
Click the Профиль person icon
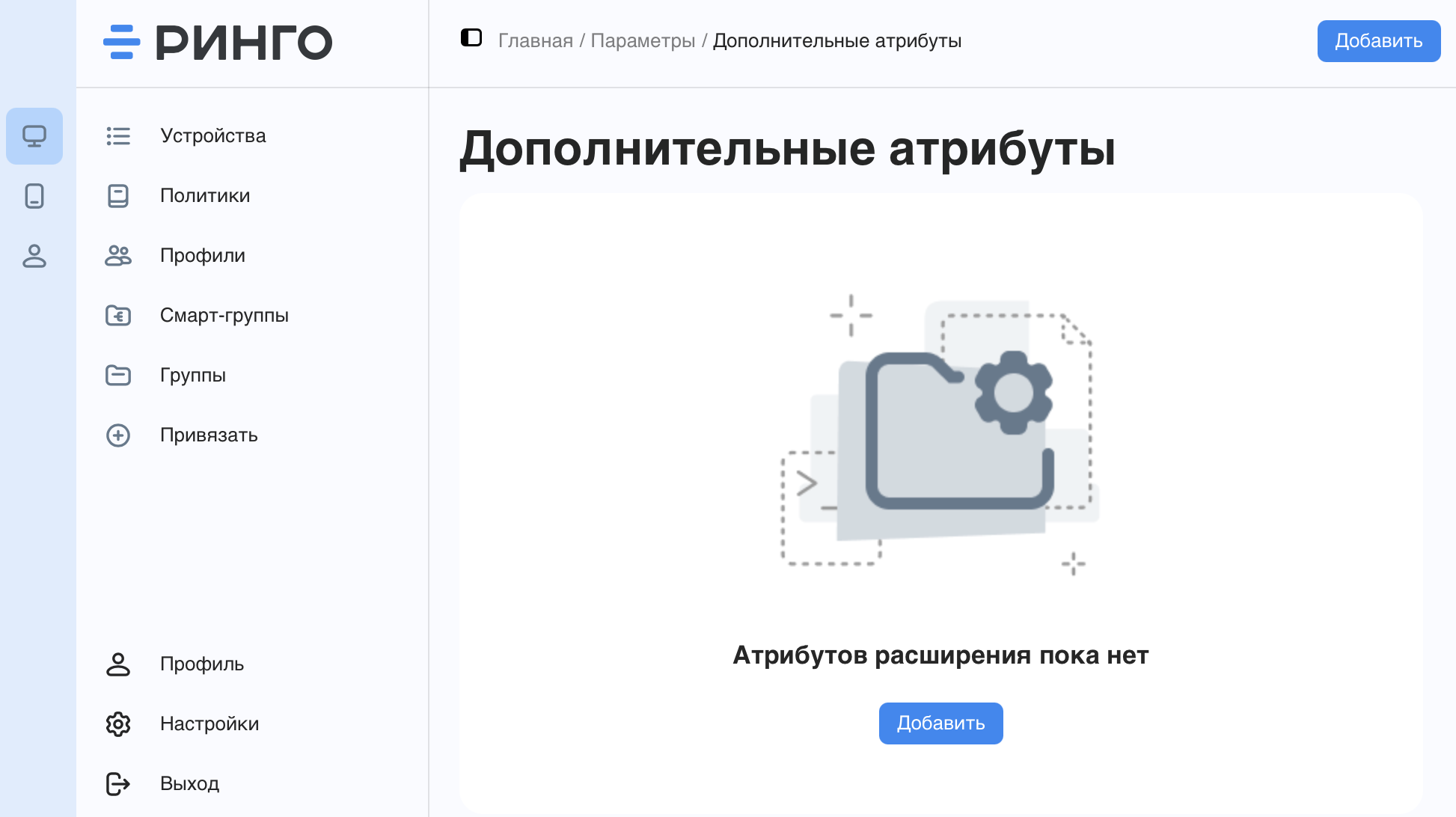[x=118, y=664]
